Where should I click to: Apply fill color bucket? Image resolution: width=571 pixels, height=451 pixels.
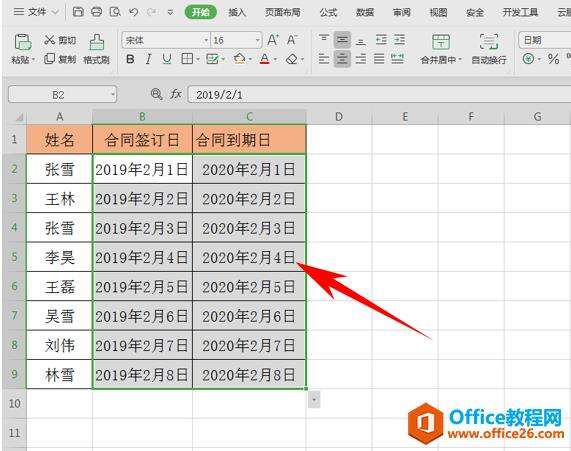240,59
